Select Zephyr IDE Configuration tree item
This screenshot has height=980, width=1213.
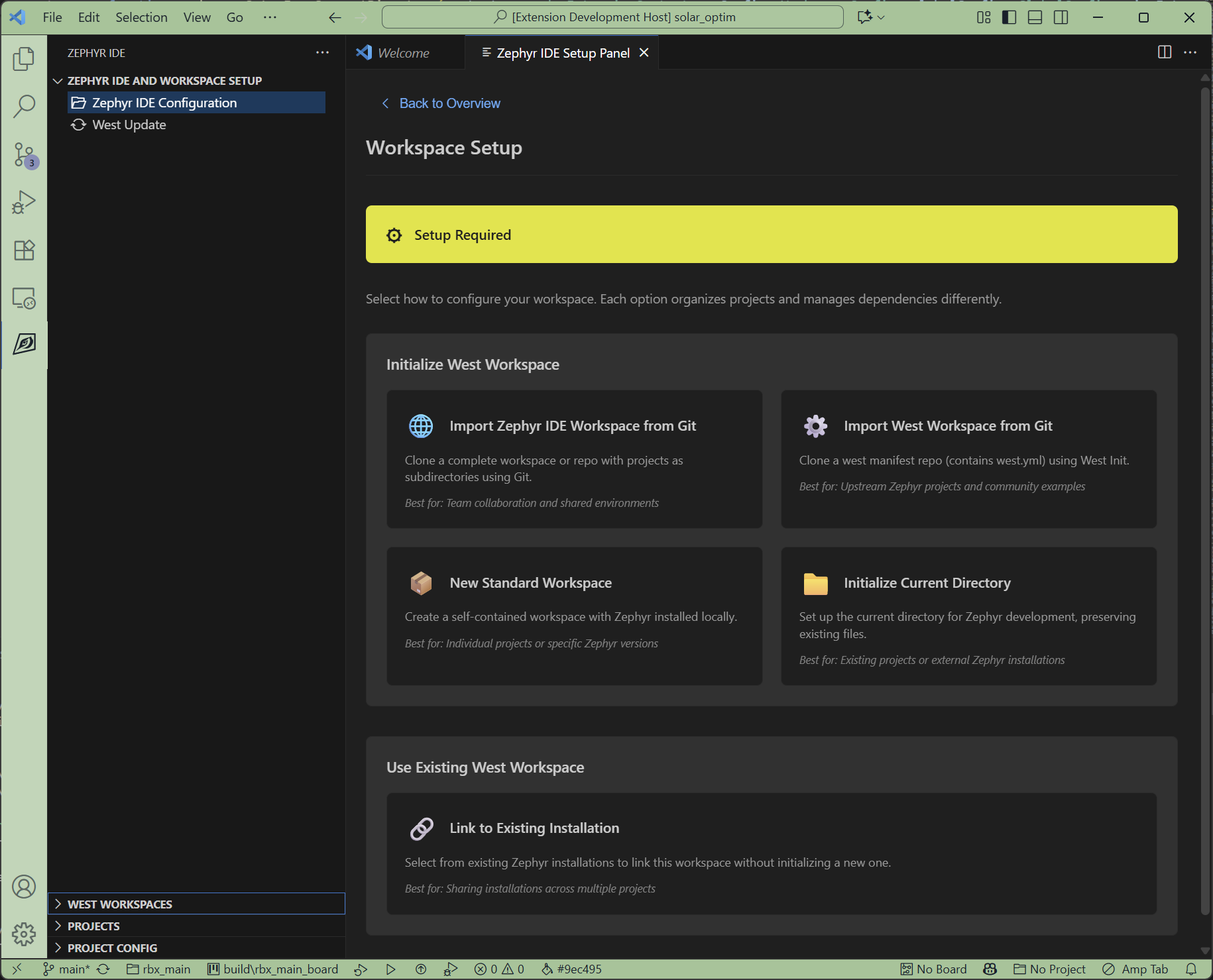(x=196, y=103)
